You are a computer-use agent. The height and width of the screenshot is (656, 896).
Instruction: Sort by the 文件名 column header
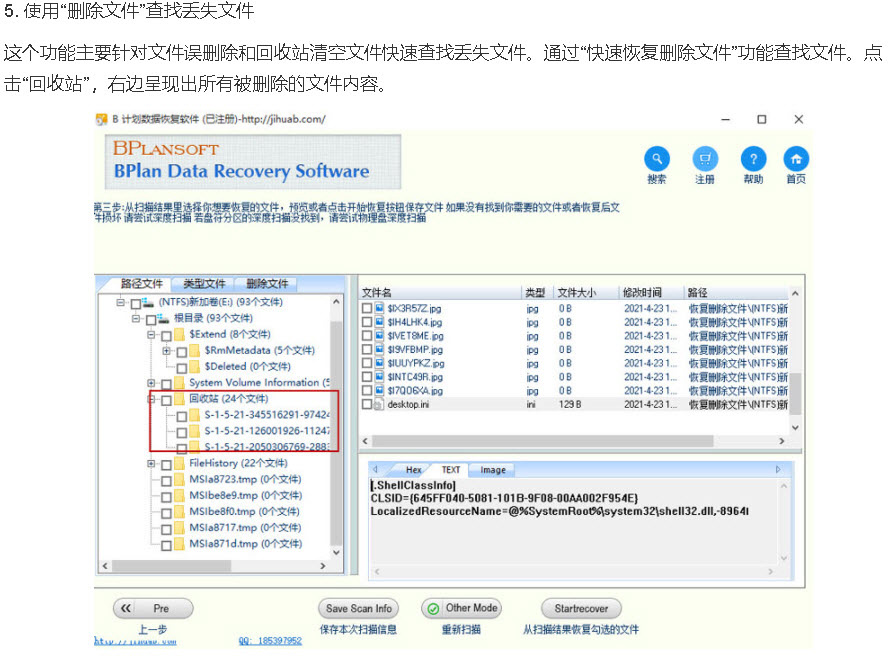pyautogui.click(x=440, y=293)
